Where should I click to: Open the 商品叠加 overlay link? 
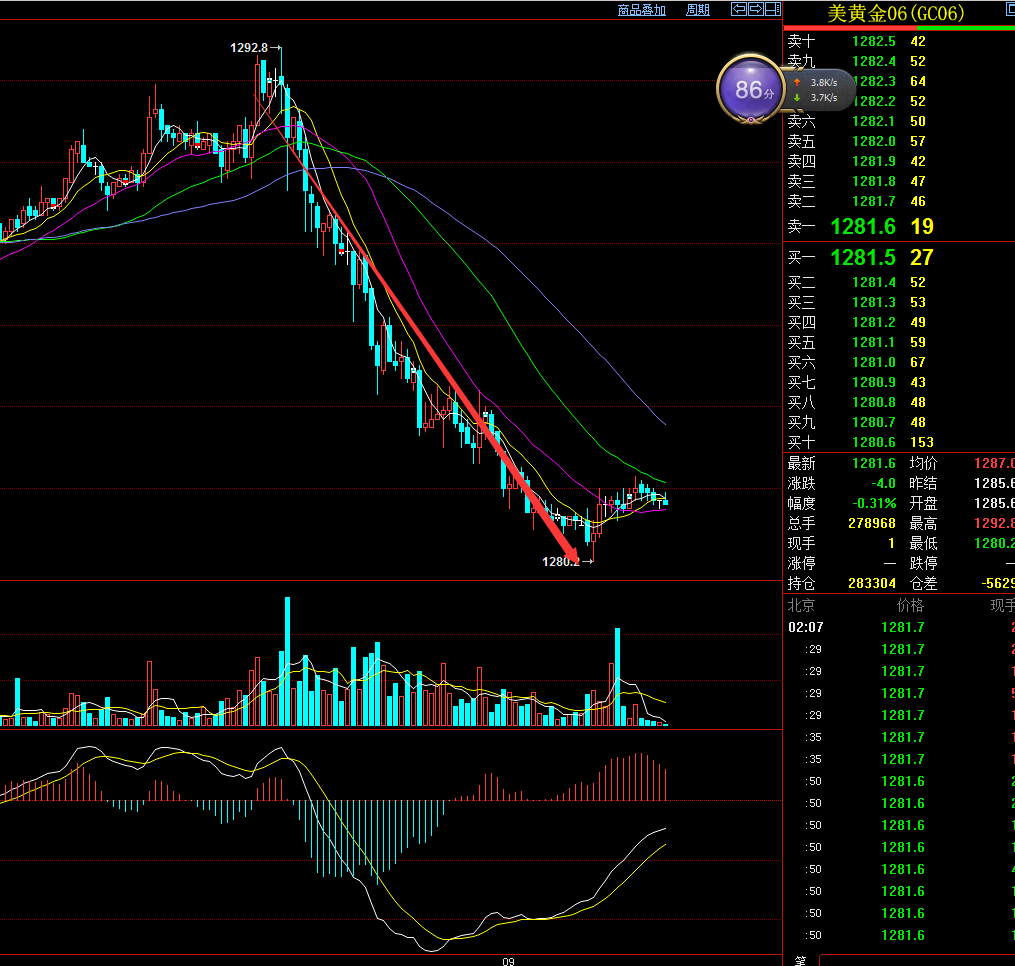tap(641, 10)
